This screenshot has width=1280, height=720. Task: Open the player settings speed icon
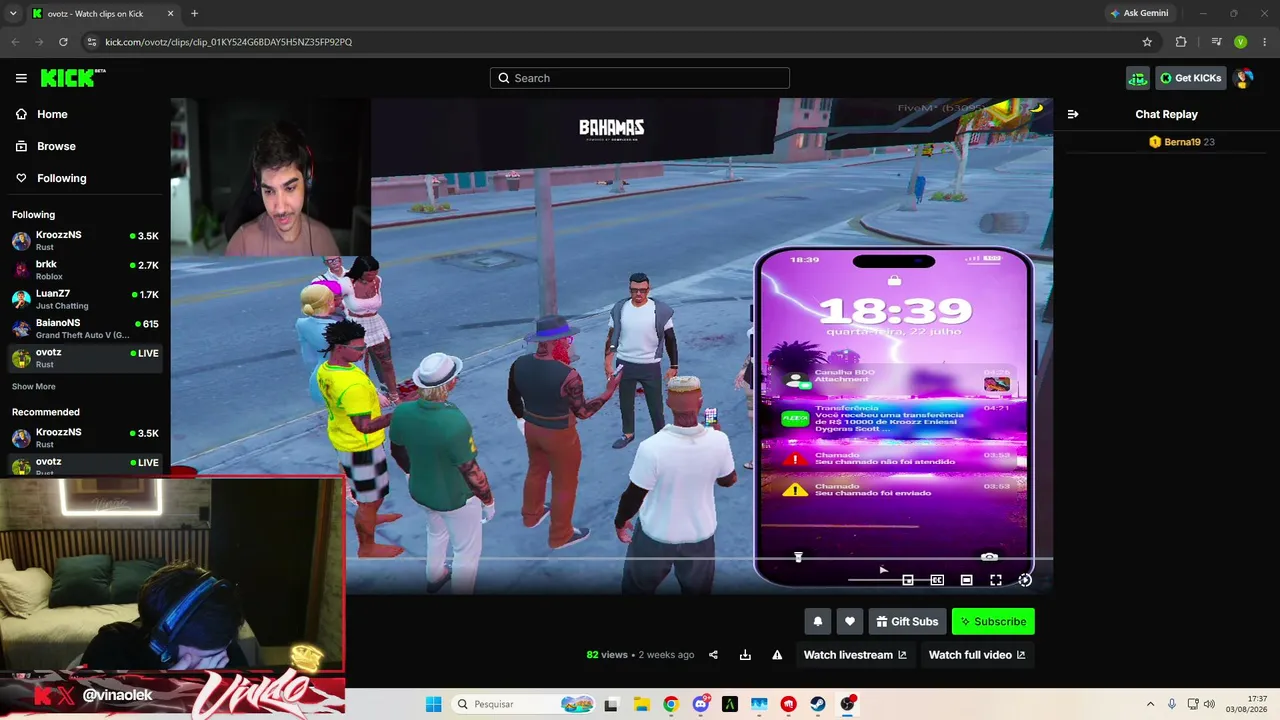coord(1025,580)
